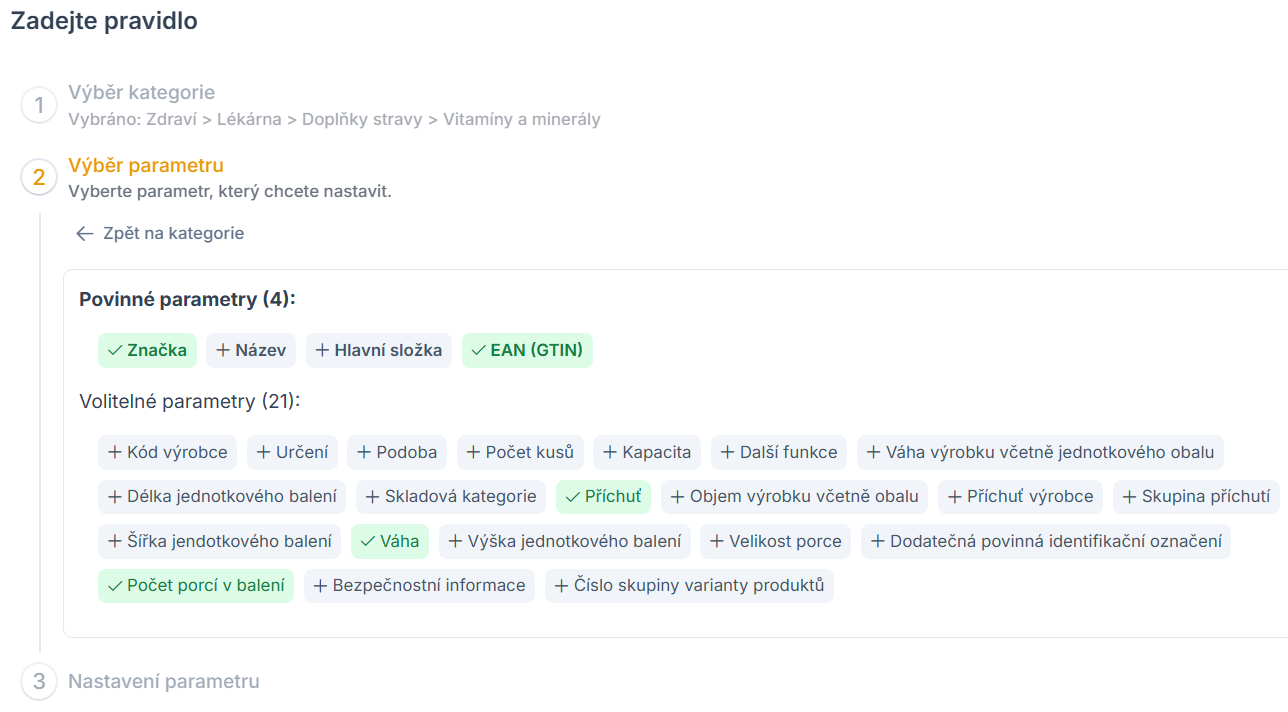The image size is (1288, 712).
Task: Click the plus icon on Název chip
Action: pos(223,350)
